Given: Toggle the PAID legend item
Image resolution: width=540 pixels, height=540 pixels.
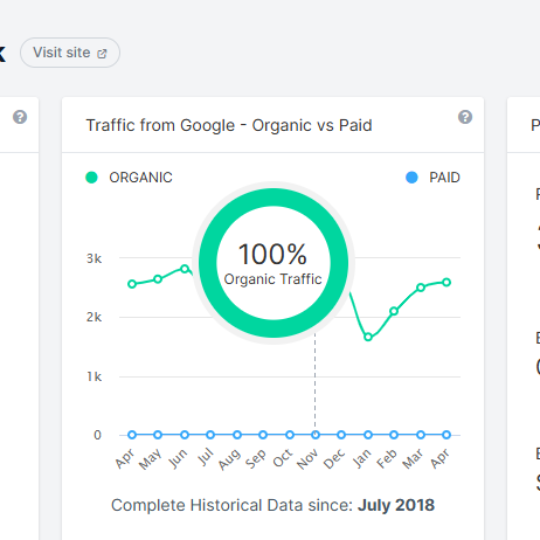Looking at the screenshot, I should pos(433,177).
